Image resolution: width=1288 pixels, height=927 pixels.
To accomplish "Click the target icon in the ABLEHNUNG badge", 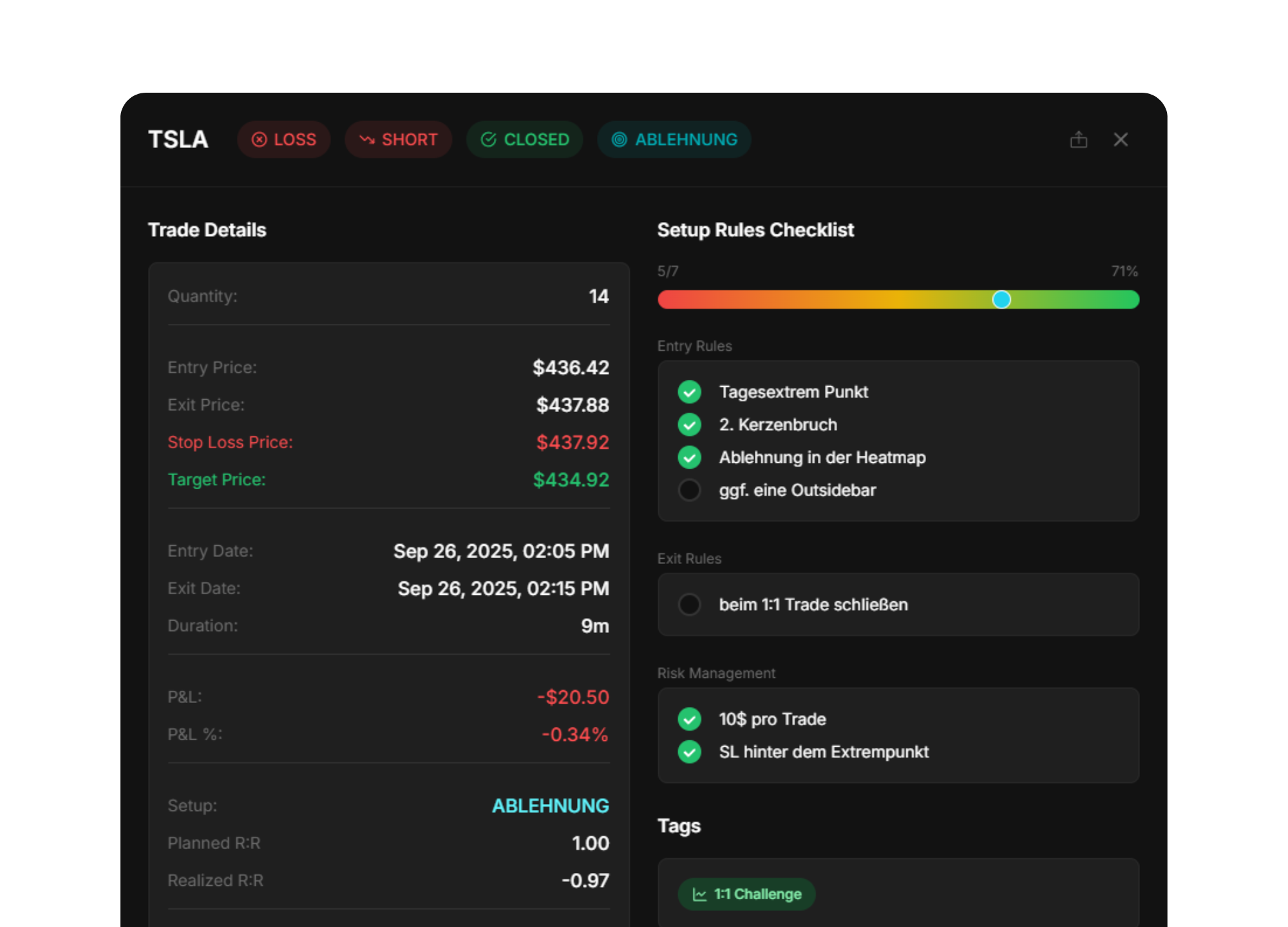I will click(x=619, y=139).
